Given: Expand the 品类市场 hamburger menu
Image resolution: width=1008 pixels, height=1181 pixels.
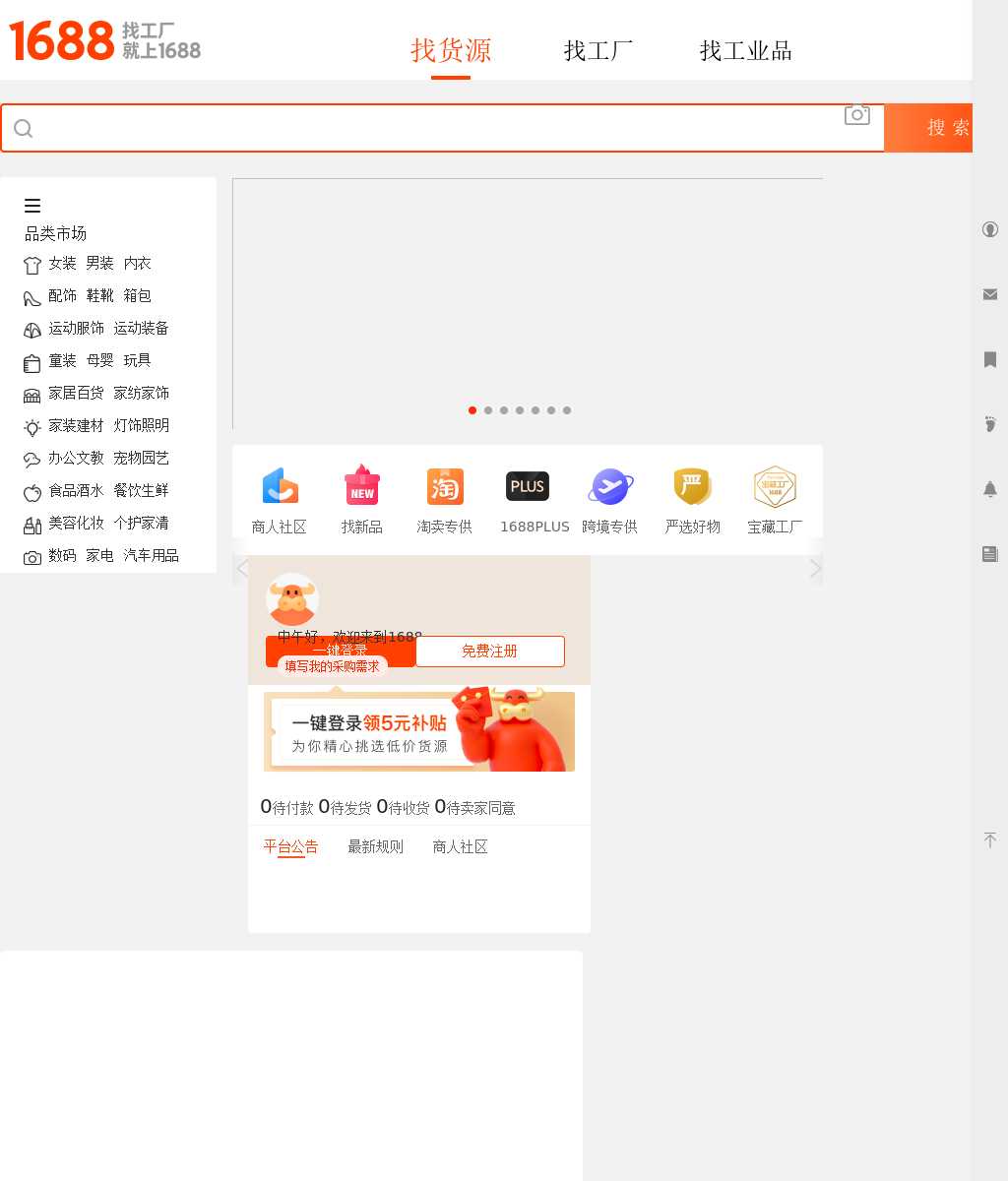Looking at the screenshot, I should pyautogui.click(x=32, y=206).
